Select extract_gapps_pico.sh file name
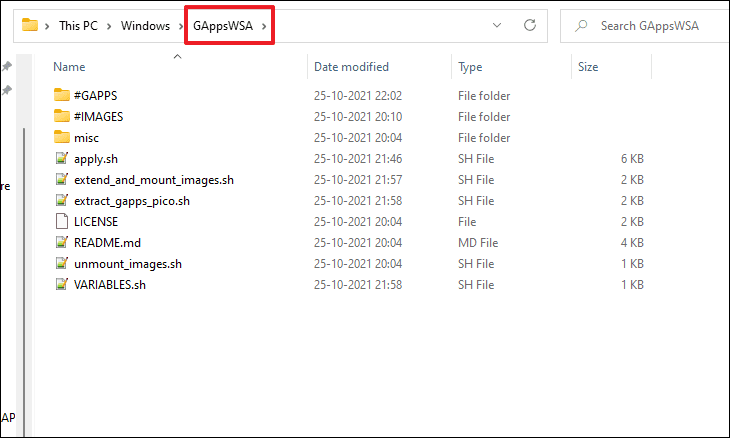730x438 pixels. click(132, 201)
